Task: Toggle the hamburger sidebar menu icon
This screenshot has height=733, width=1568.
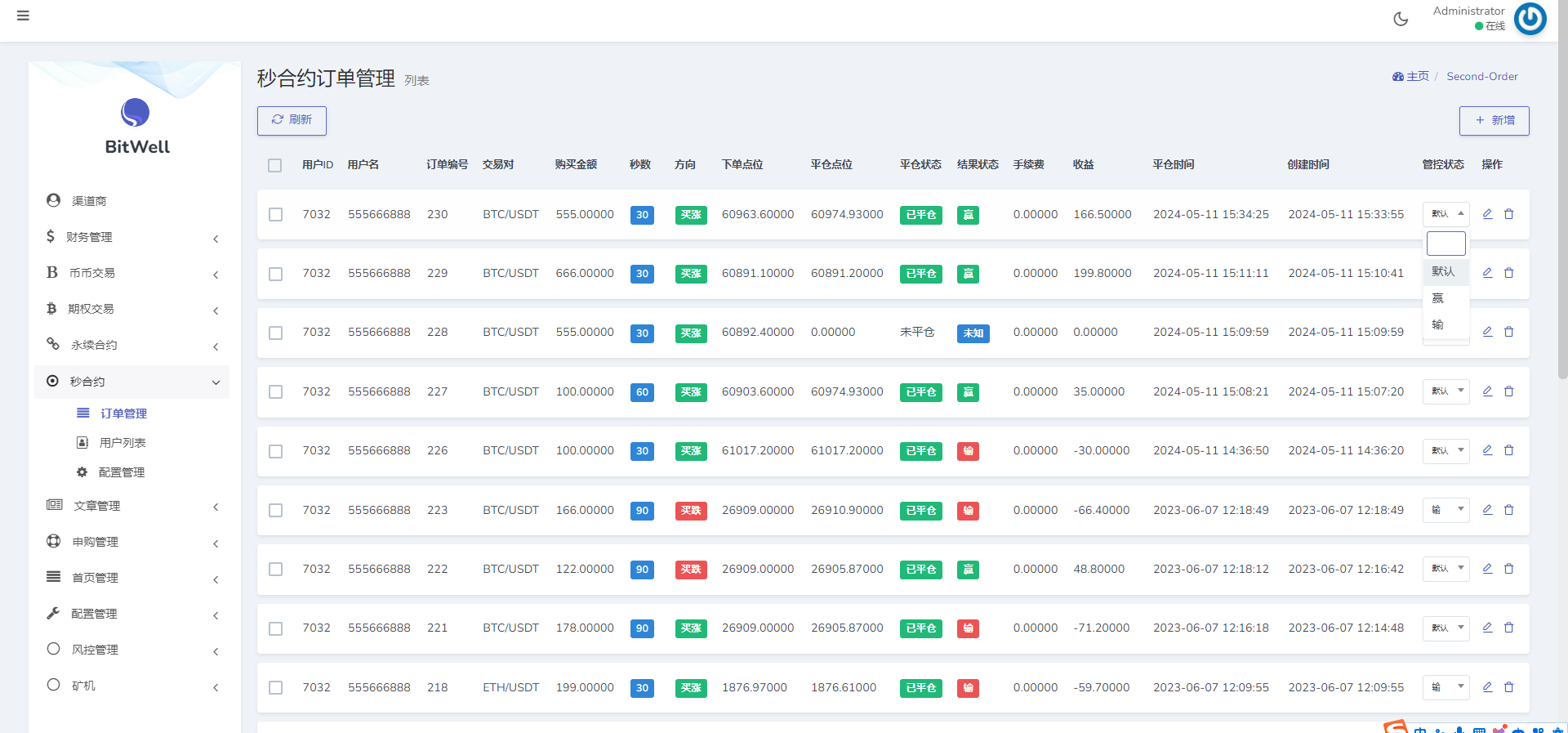Action: tap(23, 16)
